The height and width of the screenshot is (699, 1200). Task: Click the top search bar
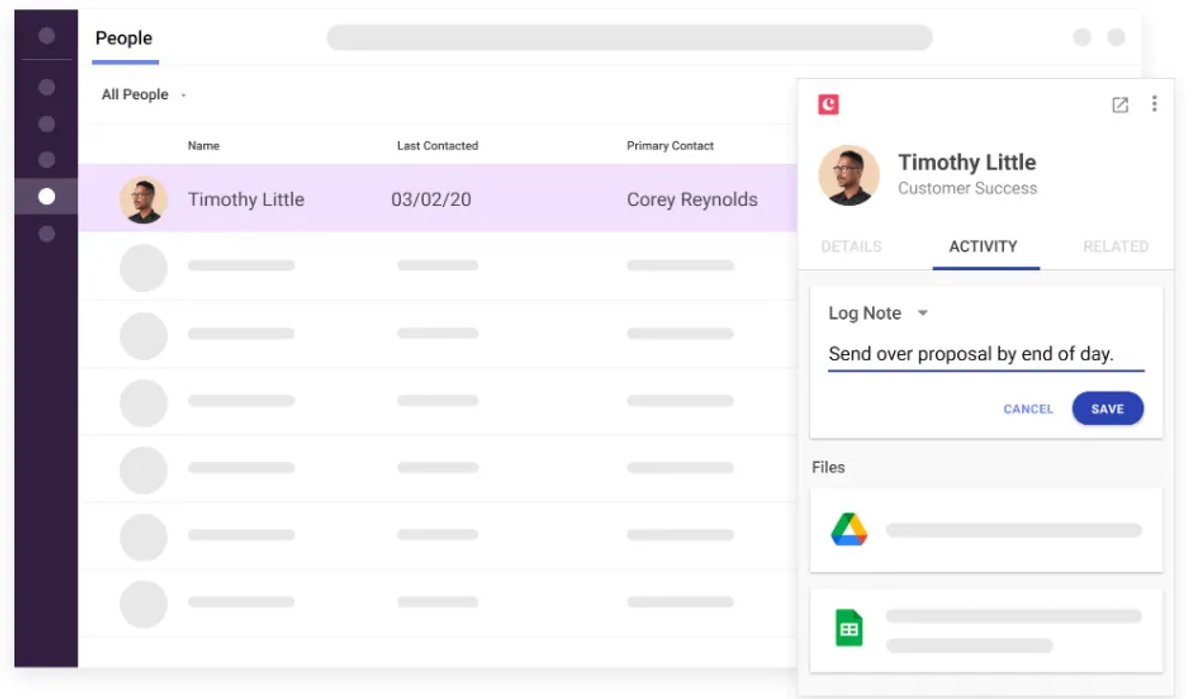(629, 38)
